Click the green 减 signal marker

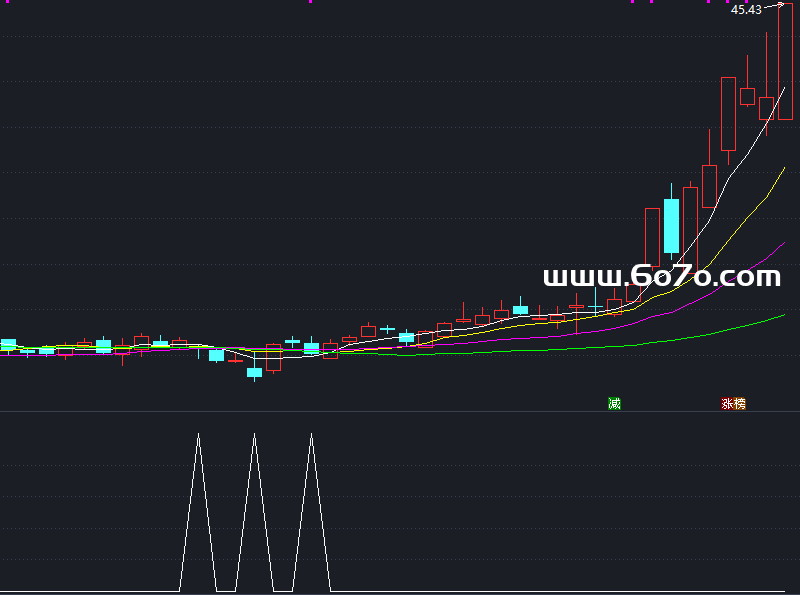[x=614, y=404]
